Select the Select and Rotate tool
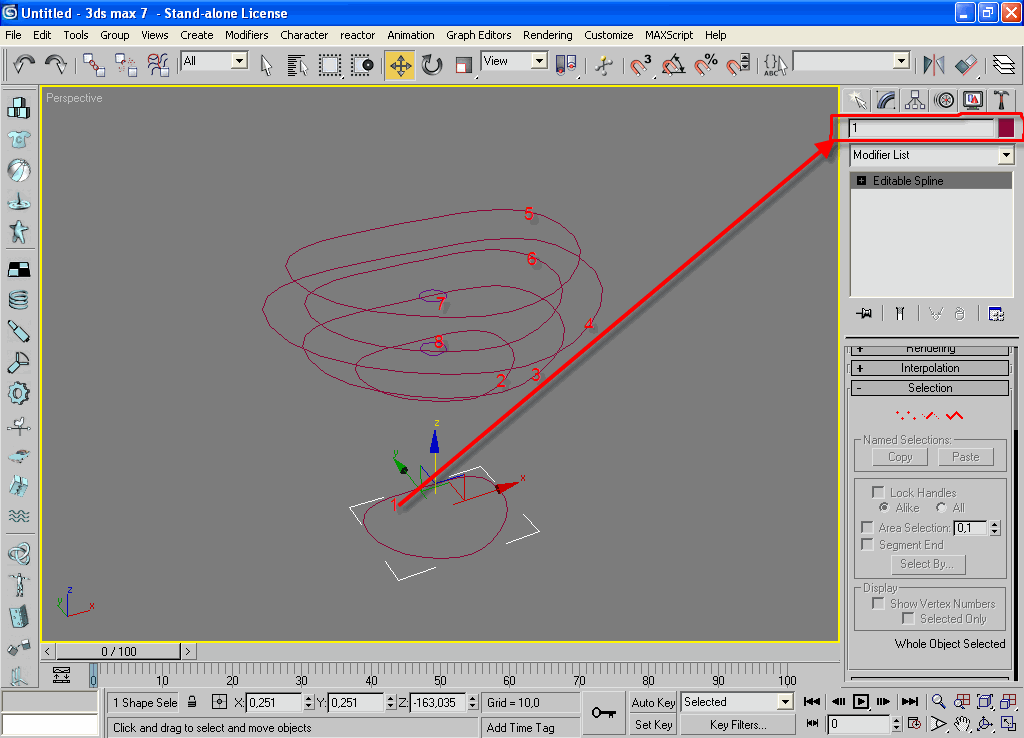 [432, 65]
